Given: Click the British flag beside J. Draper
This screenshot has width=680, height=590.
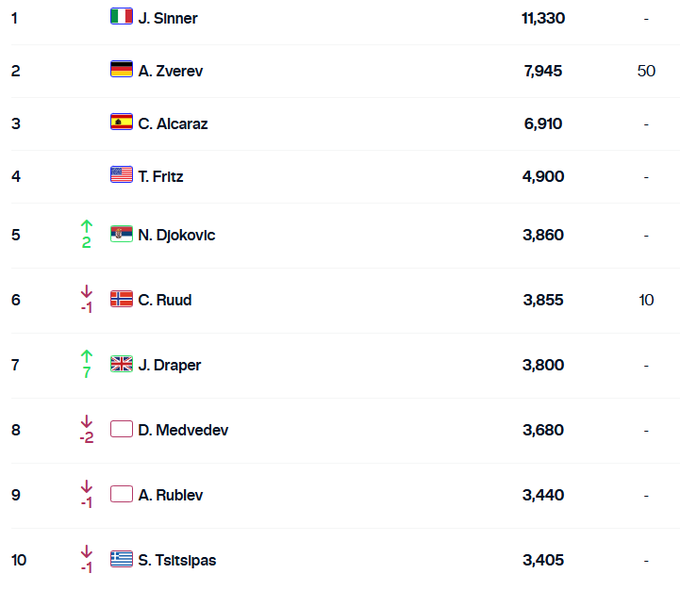Looking at the screenshot, I should (121, 364).
